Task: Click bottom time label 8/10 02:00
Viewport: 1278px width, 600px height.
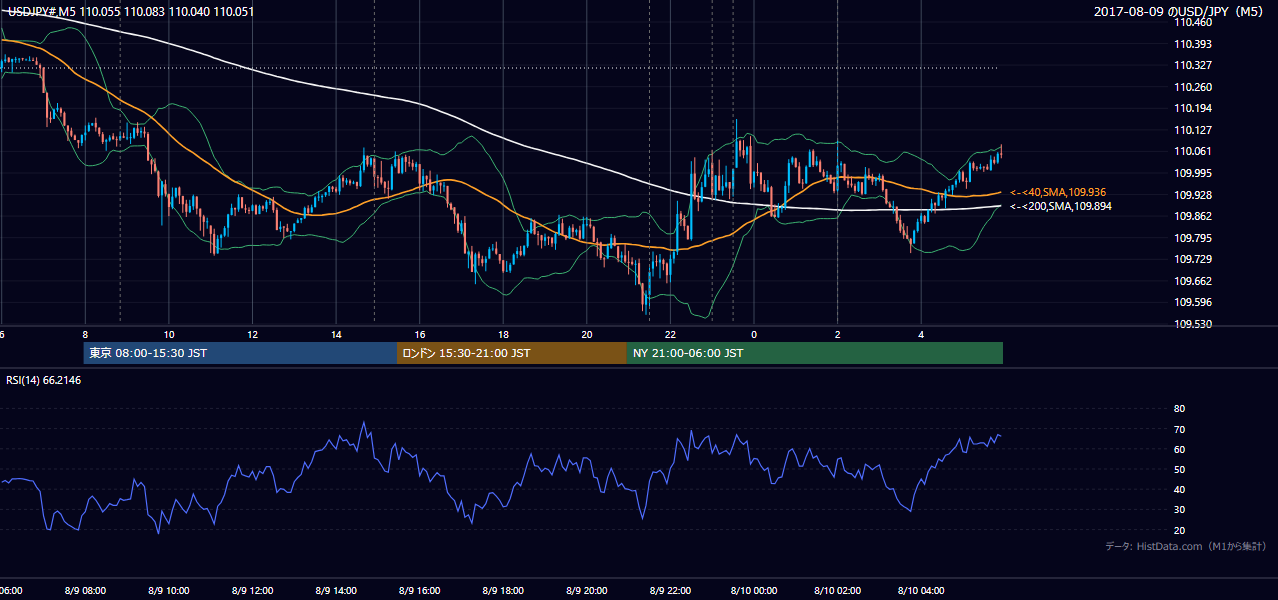Action: 837,591
